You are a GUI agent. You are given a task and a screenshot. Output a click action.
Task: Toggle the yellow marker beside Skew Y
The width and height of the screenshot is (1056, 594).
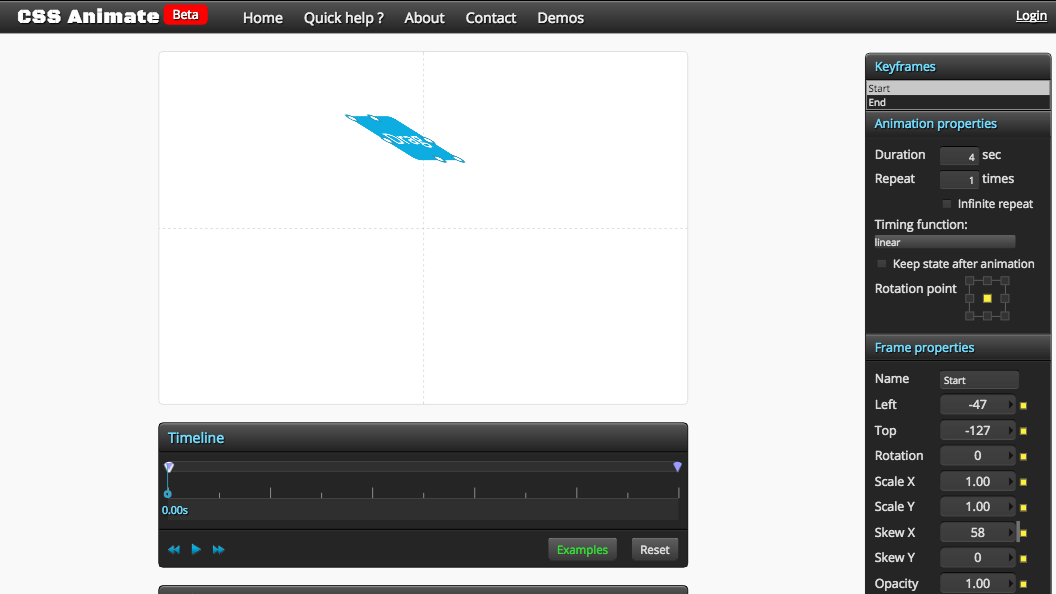[x=1024, y=558]
